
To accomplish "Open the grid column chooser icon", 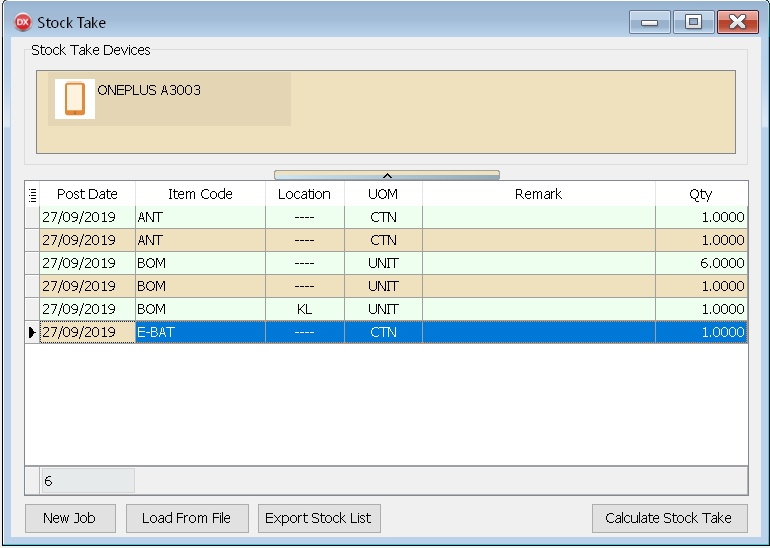I will (32, 195).
